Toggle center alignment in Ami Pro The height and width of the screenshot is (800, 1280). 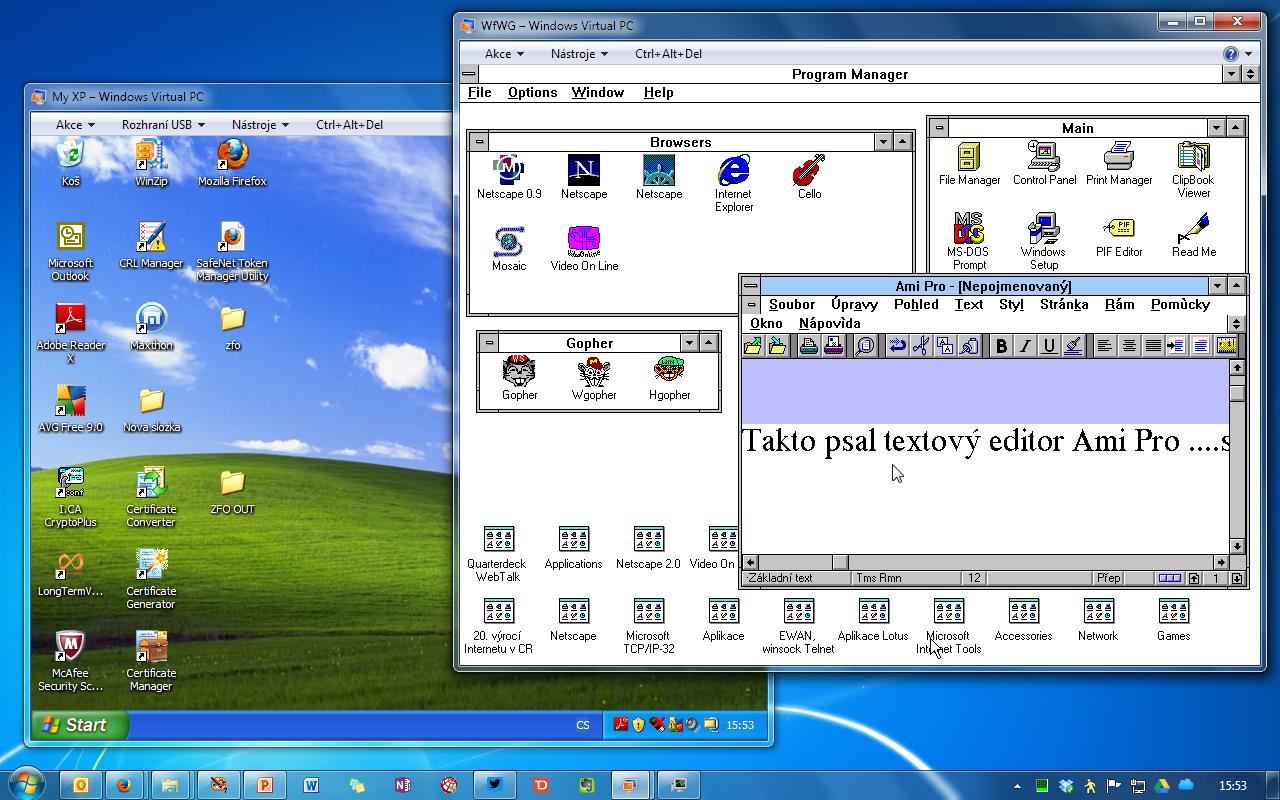[x=1129, y=346]
